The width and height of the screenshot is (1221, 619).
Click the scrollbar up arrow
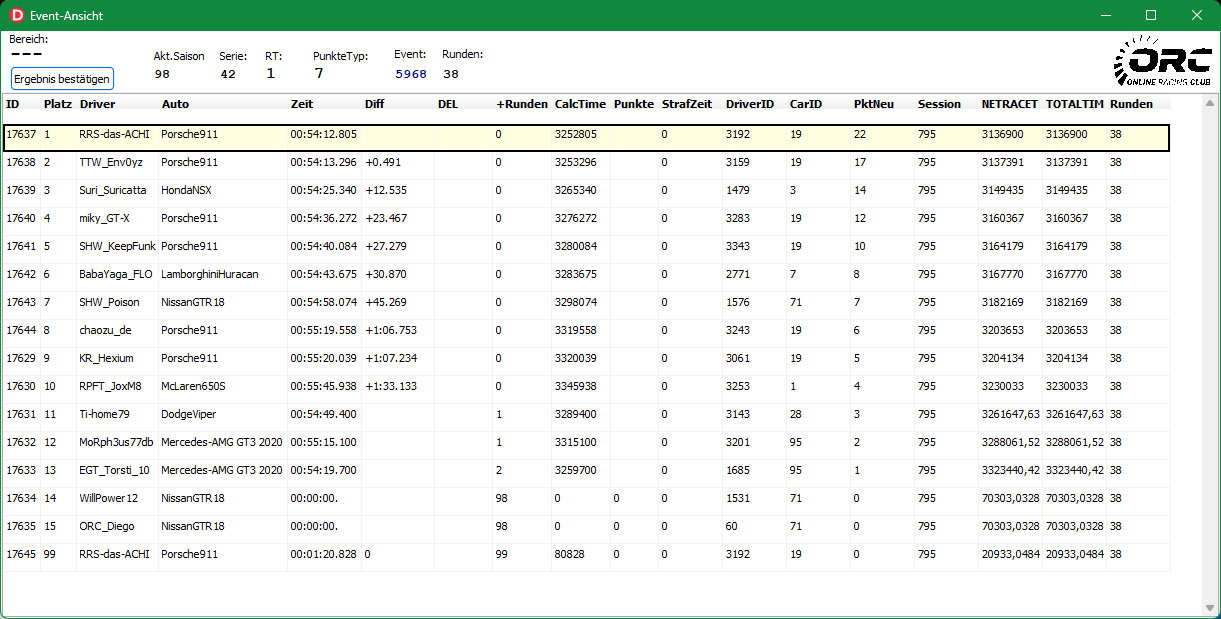1210,104
